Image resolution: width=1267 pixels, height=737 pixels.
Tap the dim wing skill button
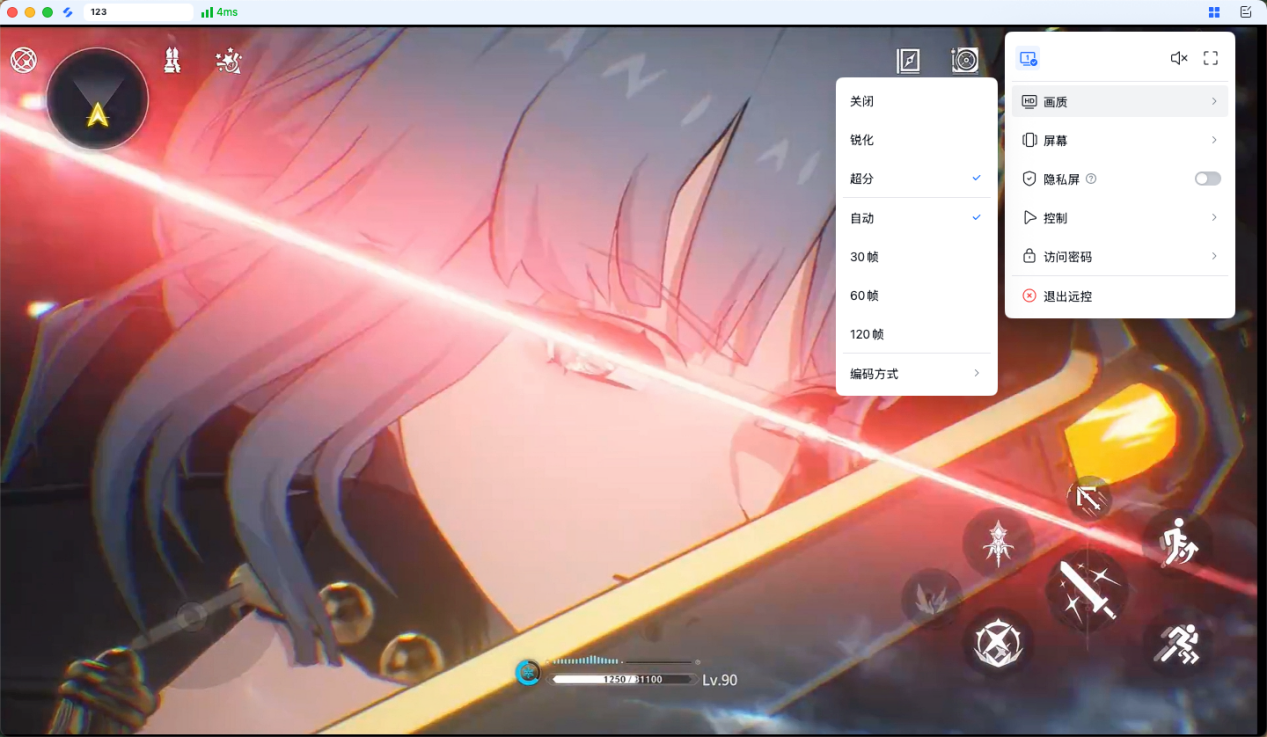pyautogui.click(x=932, y=599)
